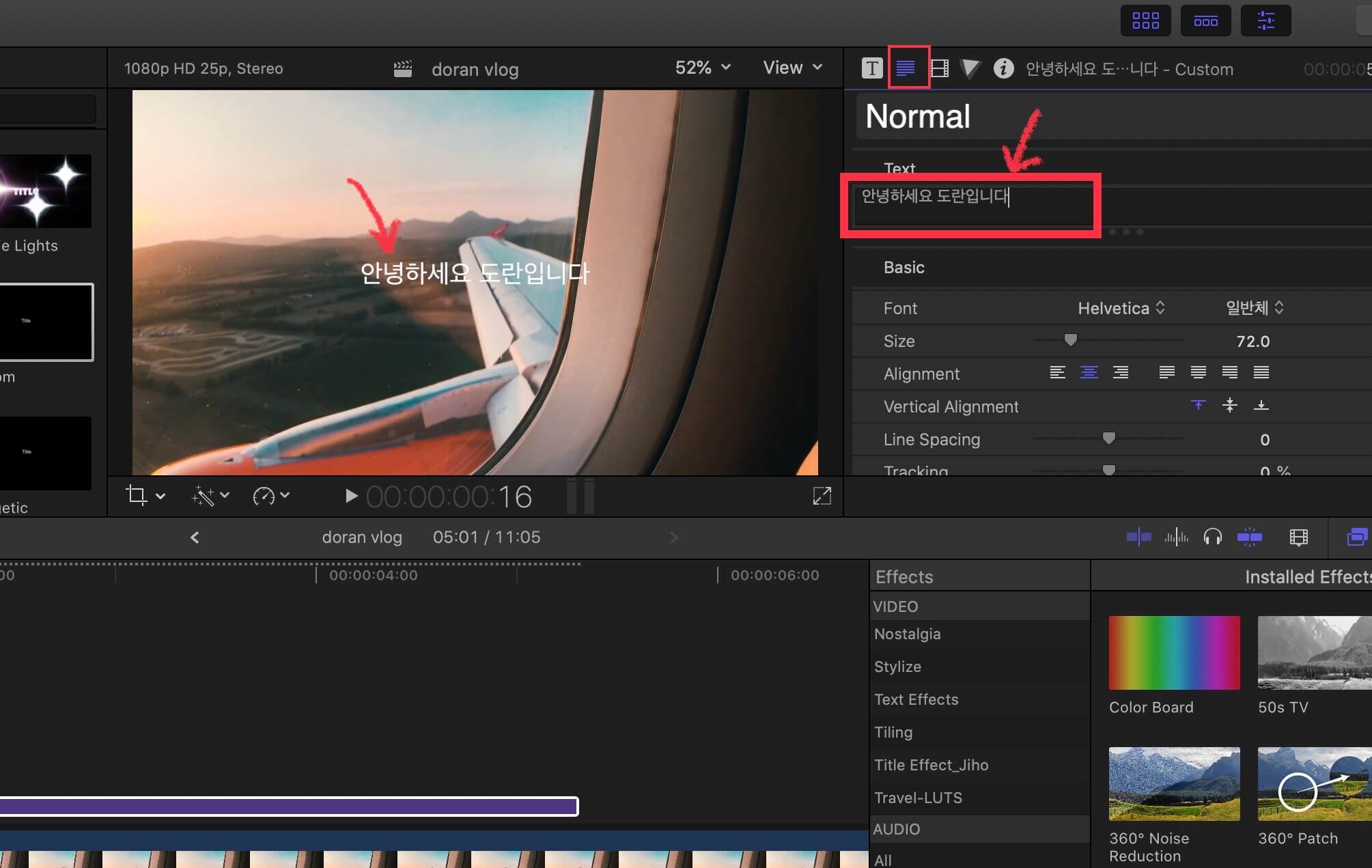Go back in timeline history arrow
Image resolution: width=1372 pixels, height=868 pixels.
click(x=195, y=537)
